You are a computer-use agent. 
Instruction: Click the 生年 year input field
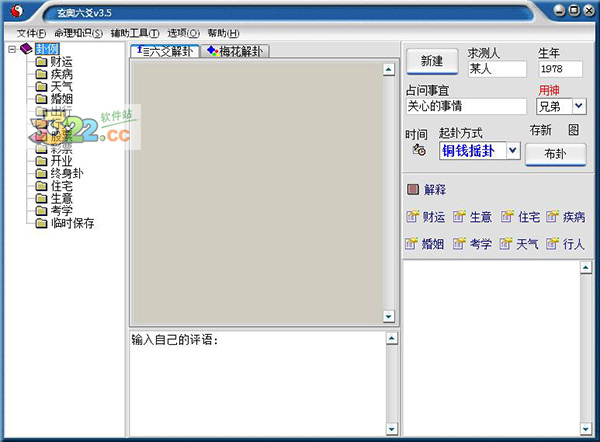[x=560, y=69]
